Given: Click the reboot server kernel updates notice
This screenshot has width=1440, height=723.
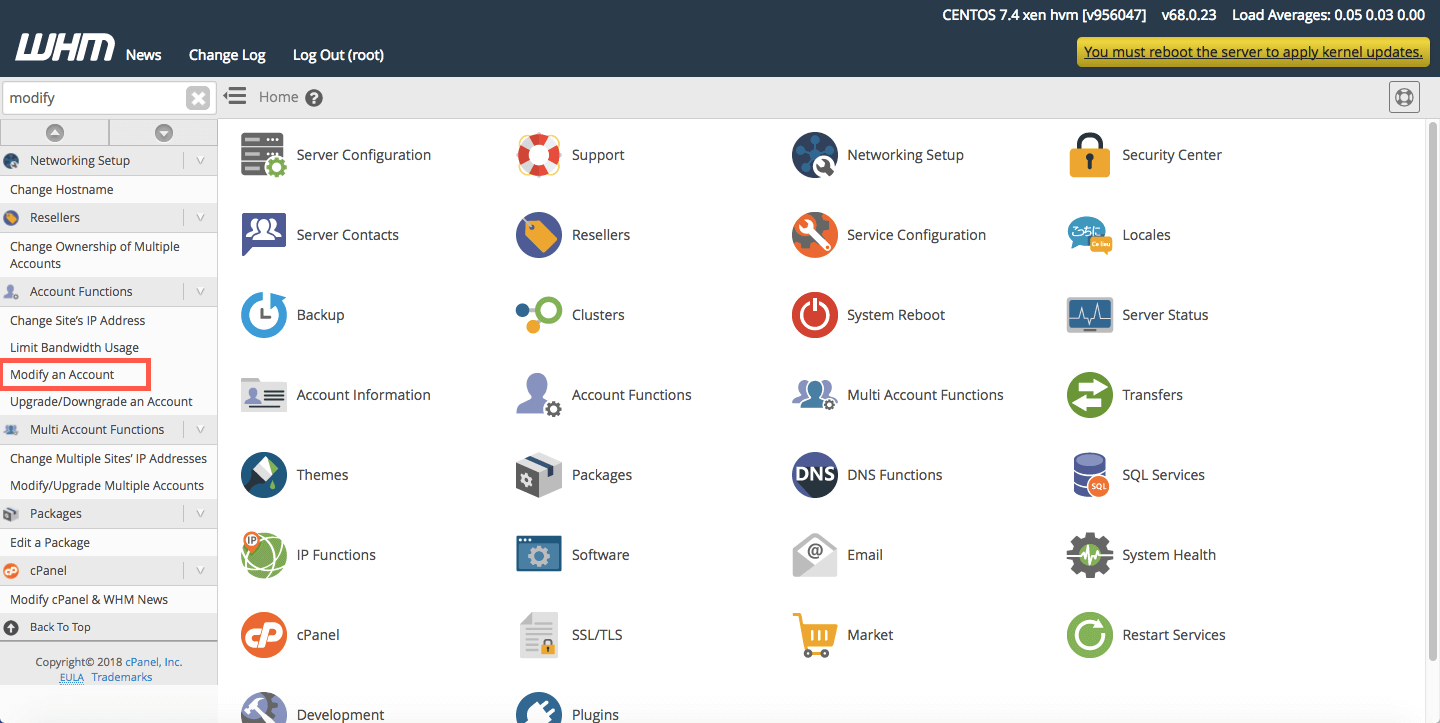Looking at the screenshot, I should (1253, 52).
